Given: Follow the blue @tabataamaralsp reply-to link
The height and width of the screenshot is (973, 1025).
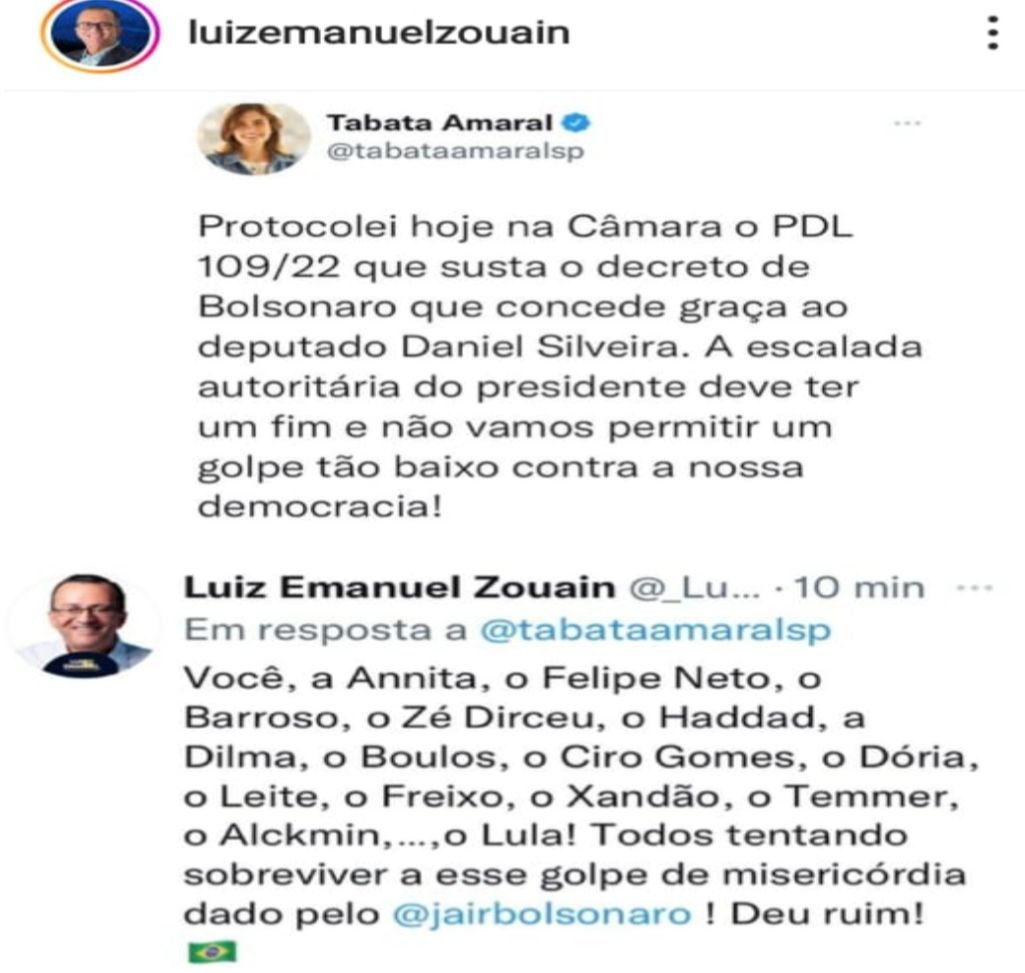Looking at the screenshot, I should (655, 630).
